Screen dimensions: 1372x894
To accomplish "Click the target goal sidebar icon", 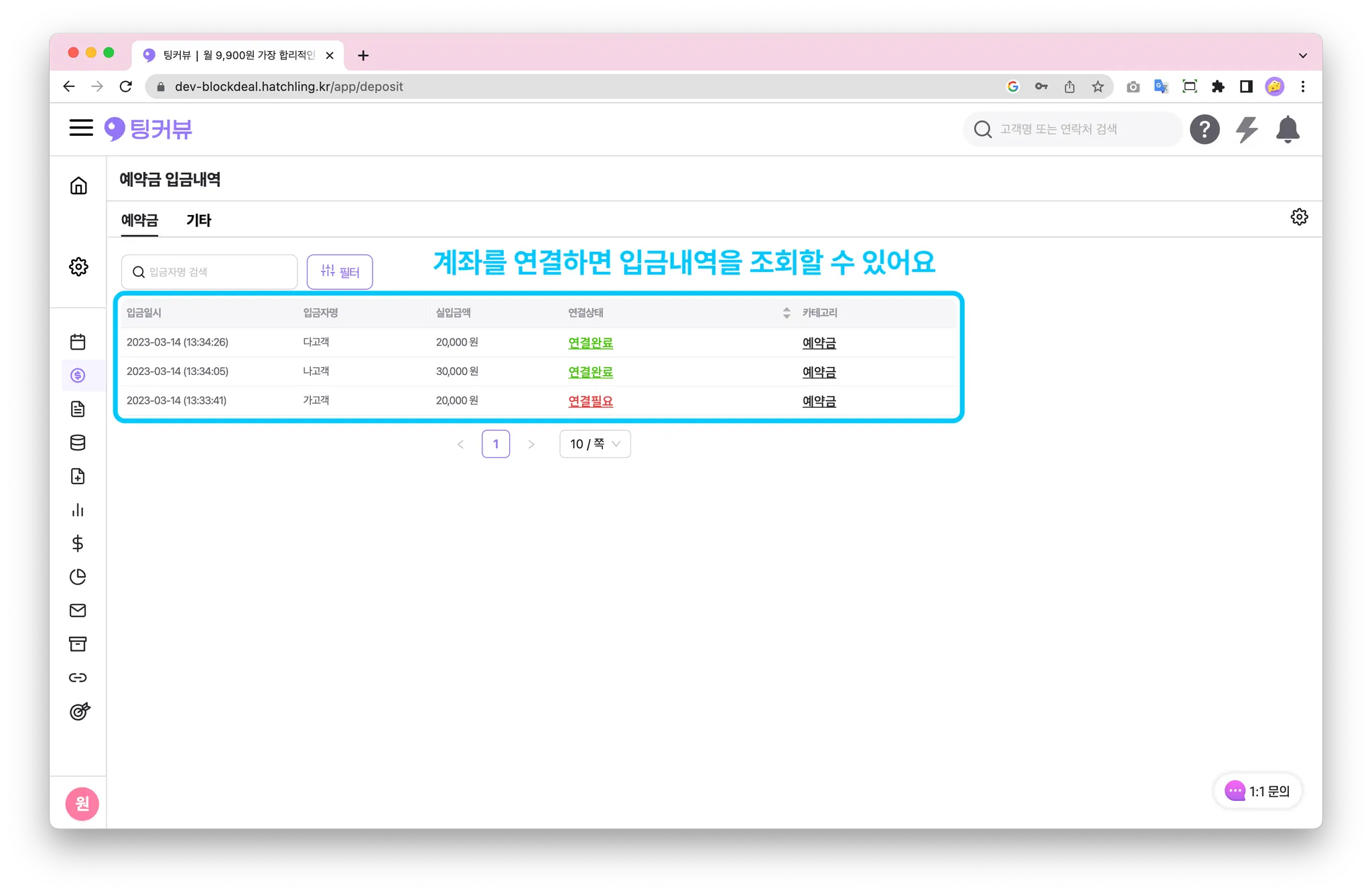I will [x=79, y=711].
